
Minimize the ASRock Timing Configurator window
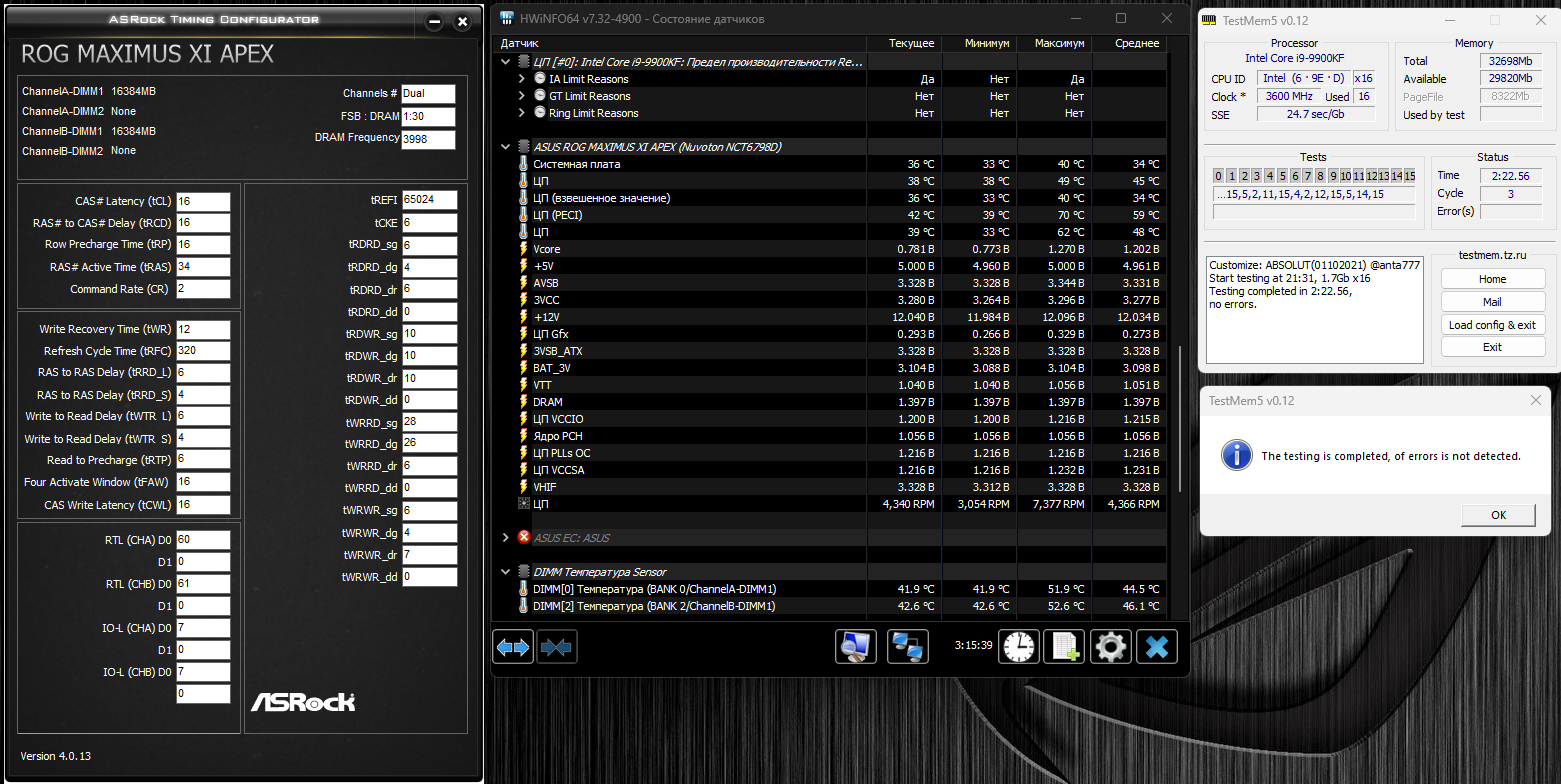[434, 21]
